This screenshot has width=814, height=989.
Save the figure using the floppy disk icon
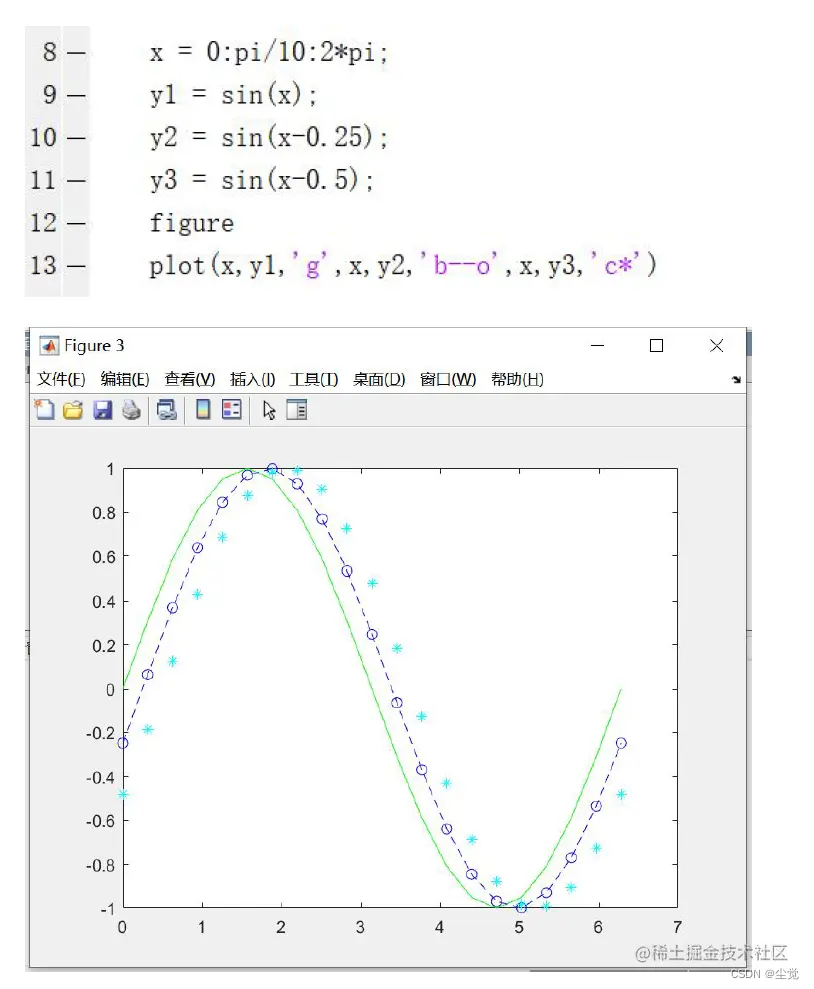tap(102, 410)
